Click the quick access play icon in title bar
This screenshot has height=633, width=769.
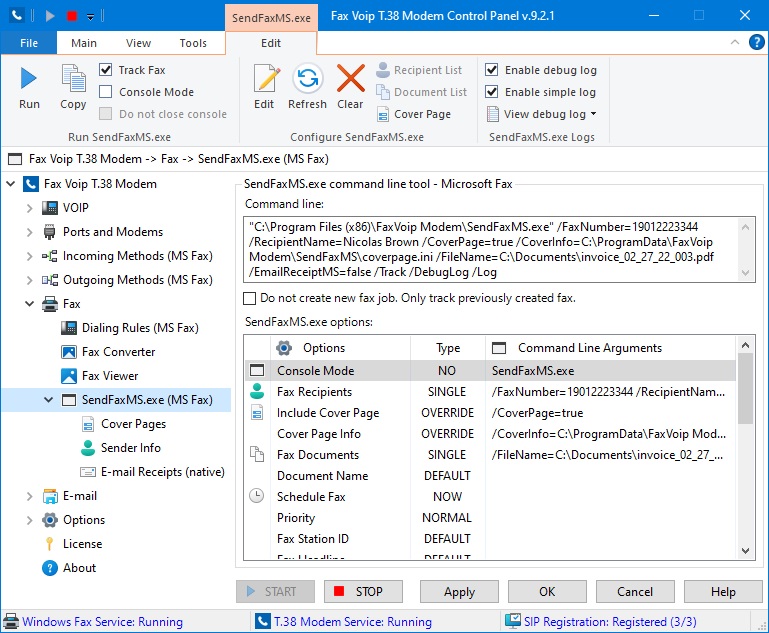pos(50,16)
